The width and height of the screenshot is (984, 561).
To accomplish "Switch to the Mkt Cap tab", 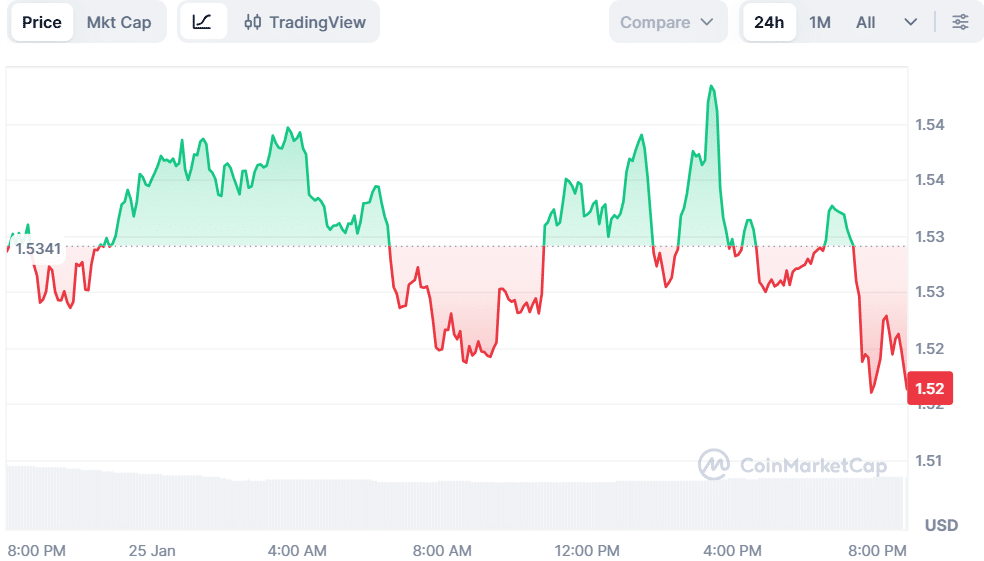I will [119, 22].
